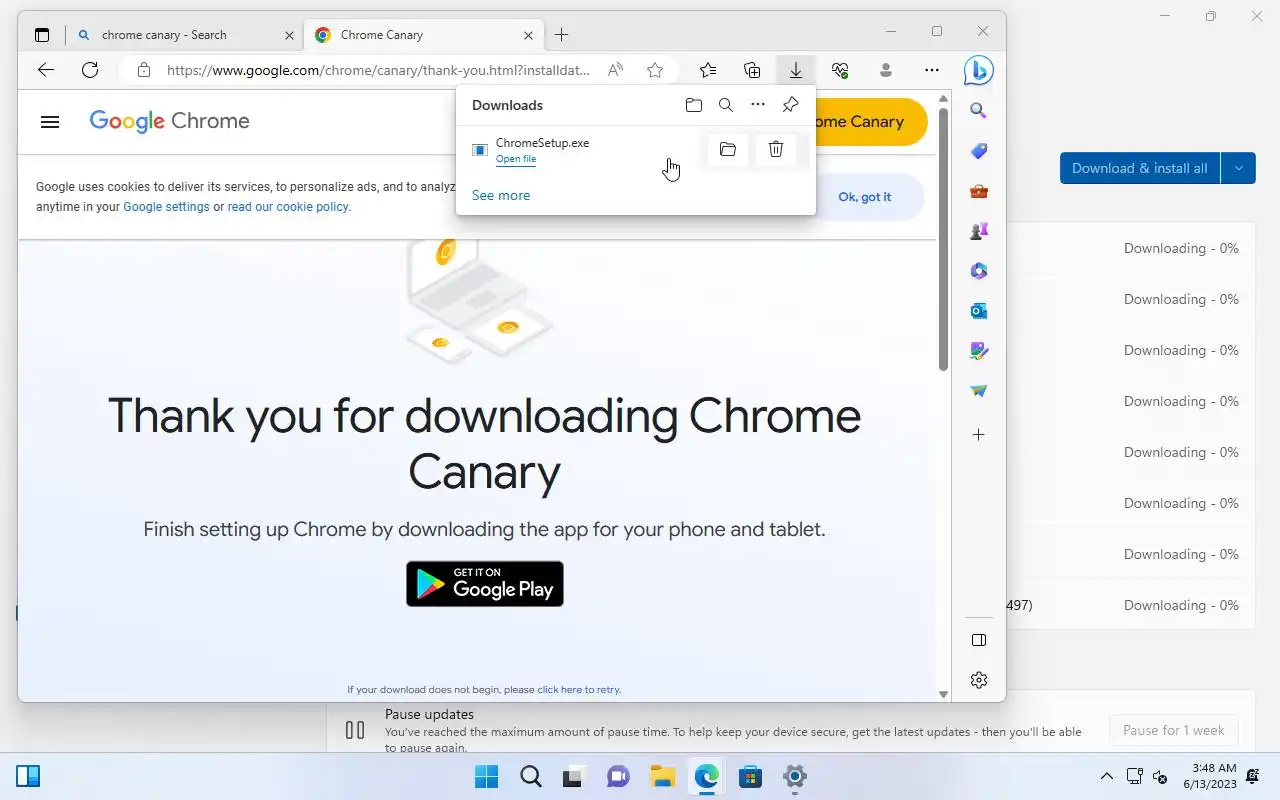Open sidebar Shopping tag icon
The width and height of the screenshot is (1280, 800).
point(979,151)
